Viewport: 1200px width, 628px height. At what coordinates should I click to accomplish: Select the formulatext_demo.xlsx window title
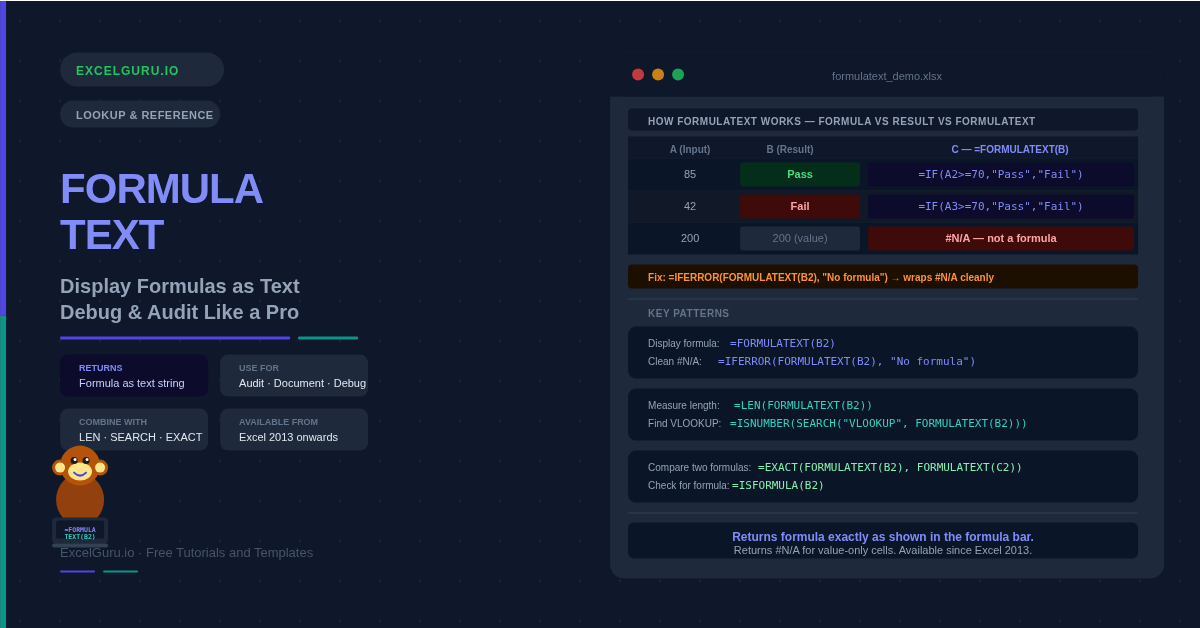click(x=886, y=76)
